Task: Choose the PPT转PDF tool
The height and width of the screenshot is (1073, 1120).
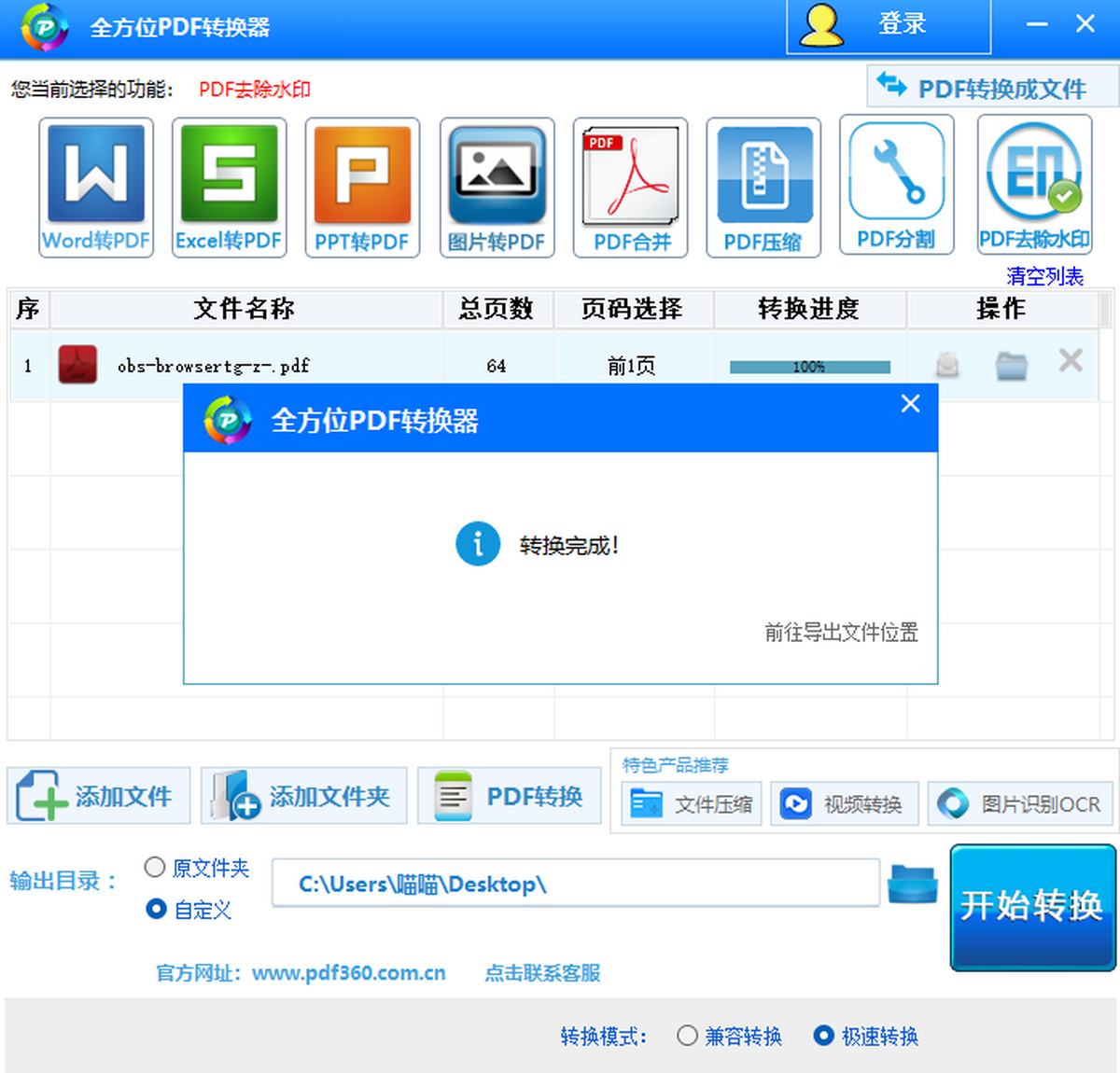Action: 362,187
